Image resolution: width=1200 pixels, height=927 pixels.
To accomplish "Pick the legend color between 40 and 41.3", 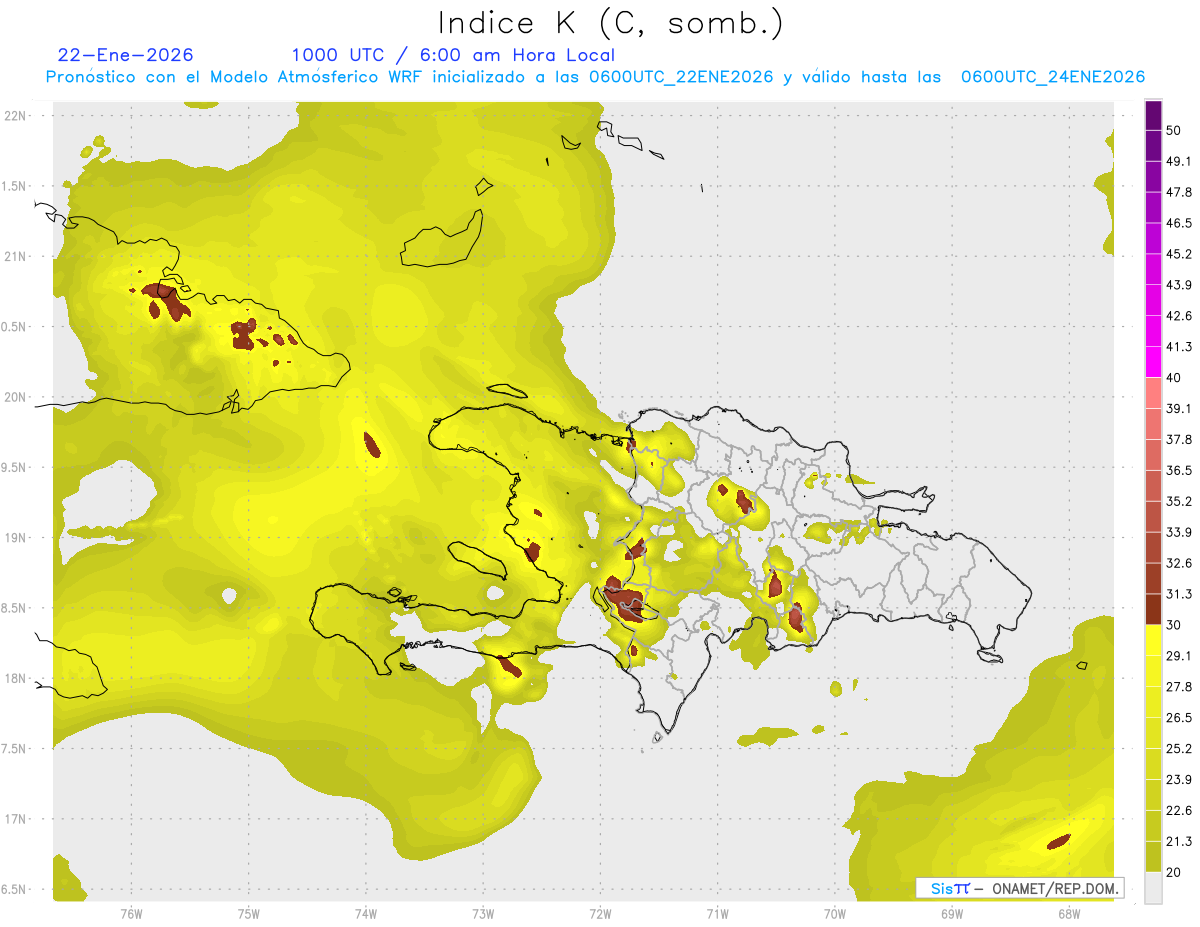I will (1153, 362).
